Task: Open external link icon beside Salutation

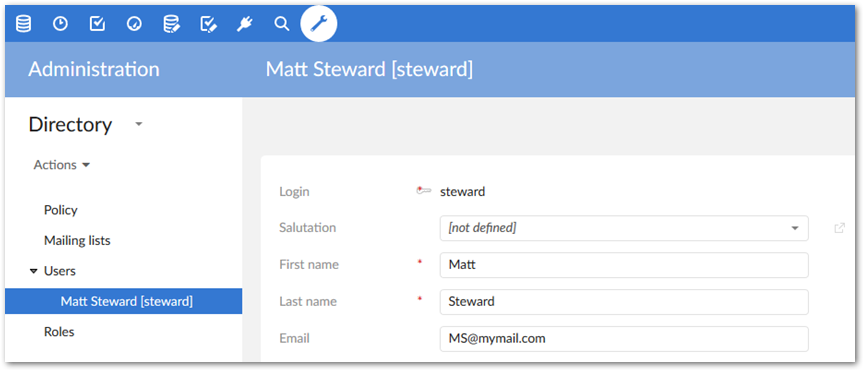Action: coord(839,228)
